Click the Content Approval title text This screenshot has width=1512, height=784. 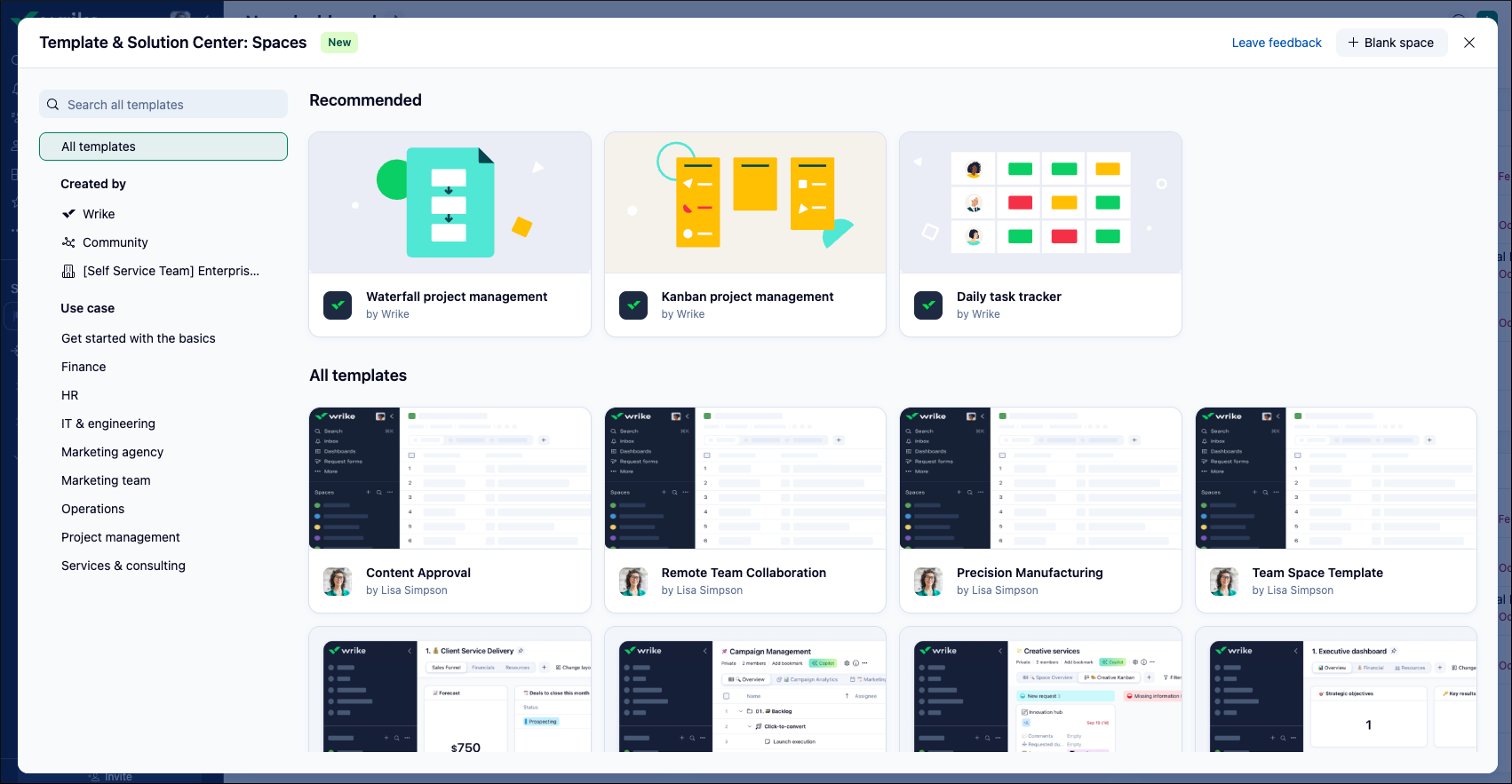pyautogui.click(x=418, y=573)
